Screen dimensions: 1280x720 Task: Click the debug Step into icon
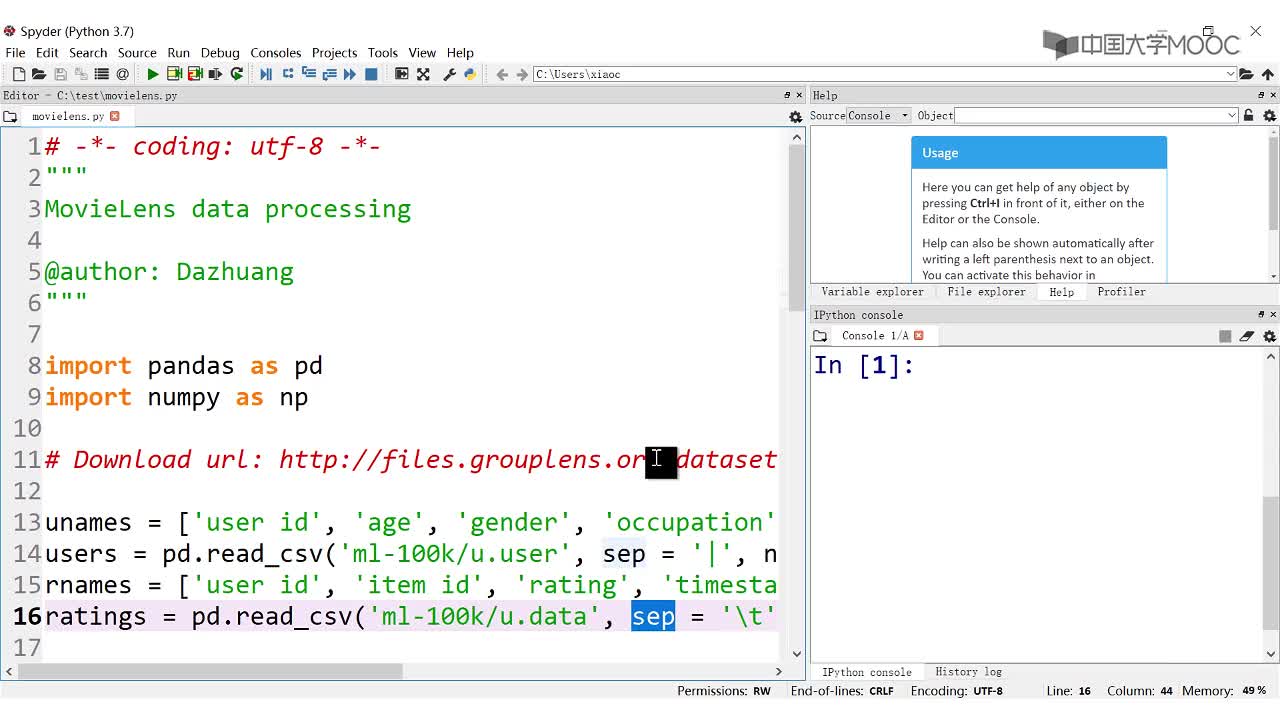[308, 74]
